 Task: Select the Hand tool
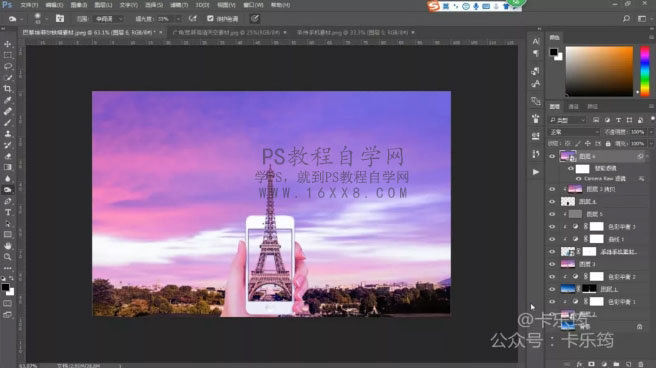click(x=8, y=246)
